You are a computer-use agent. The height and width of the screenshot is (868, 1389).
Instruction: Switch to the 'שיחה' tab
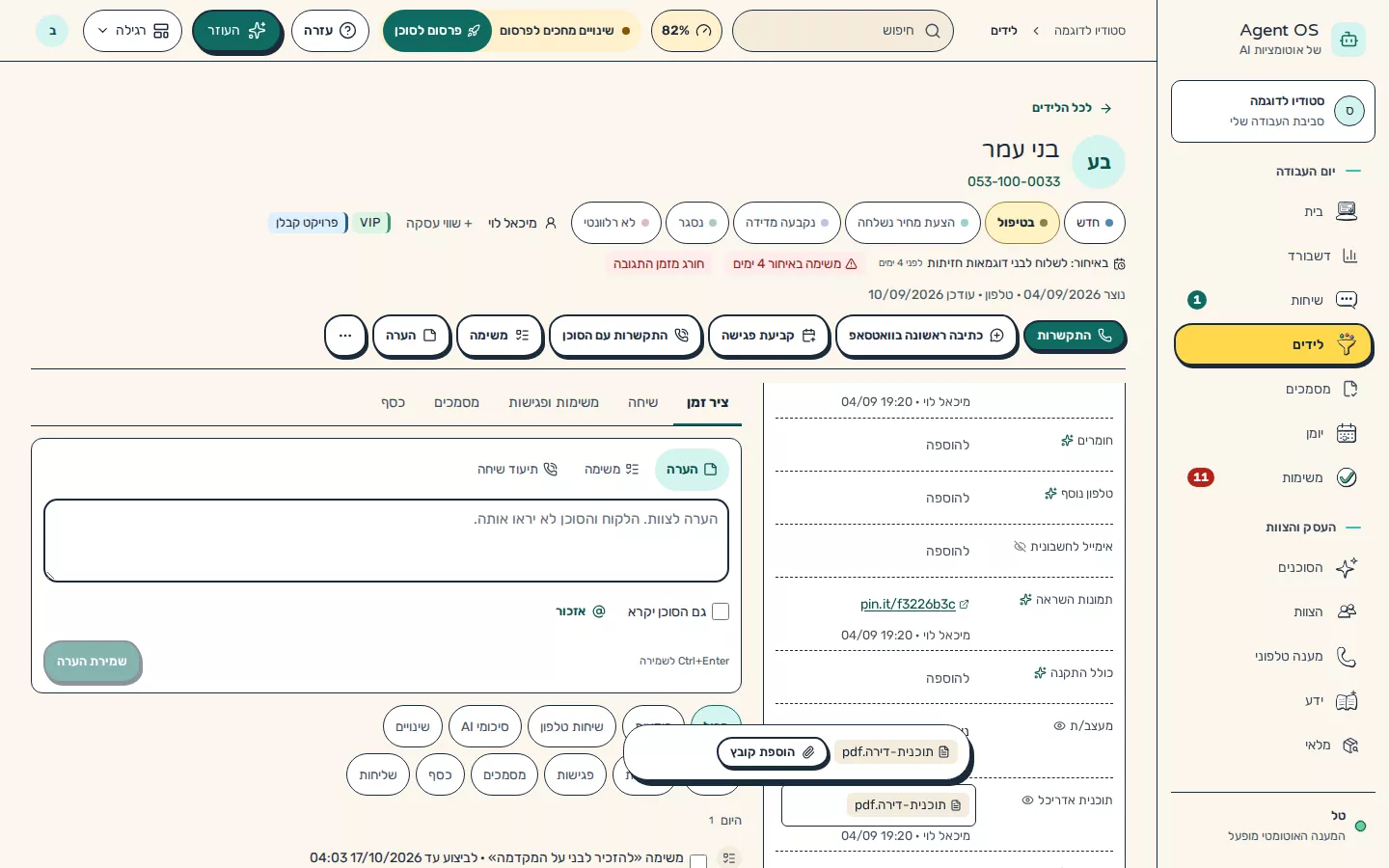642,402
